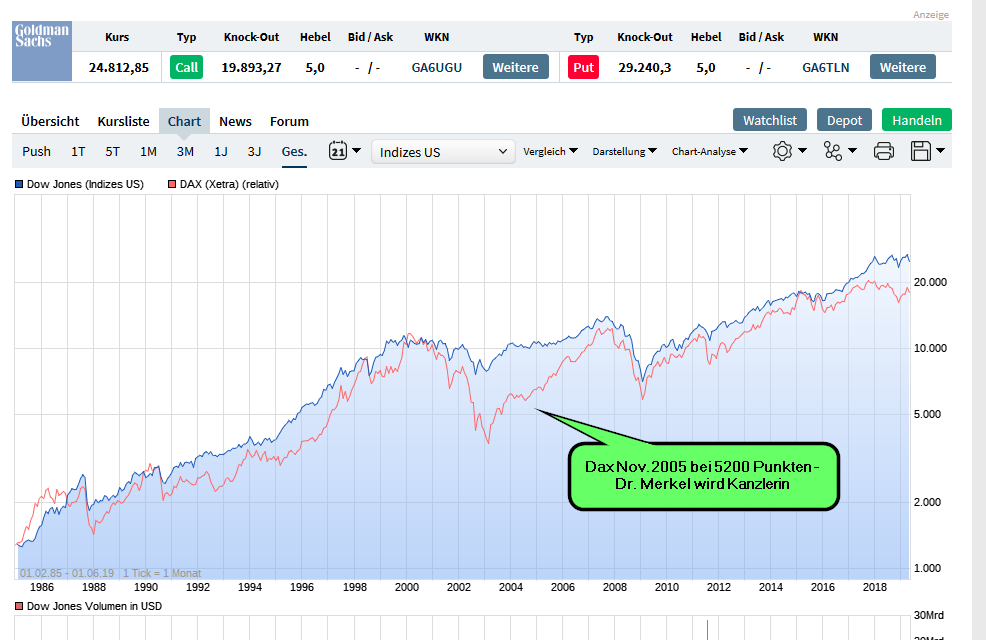The width and height of the screenshot is (986, 640).
Task: Set chart range to 1T
Action: 78,152
